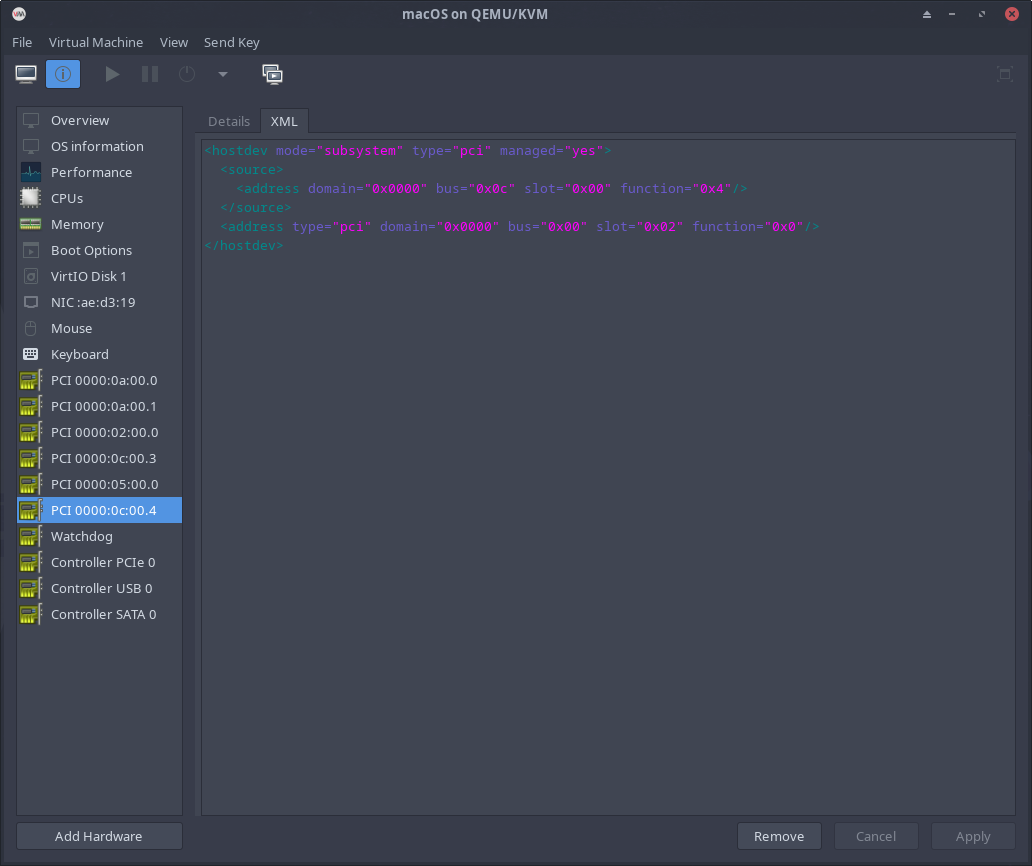
Task: Click the pause virtual machine icon
Action: coord(149,74)
